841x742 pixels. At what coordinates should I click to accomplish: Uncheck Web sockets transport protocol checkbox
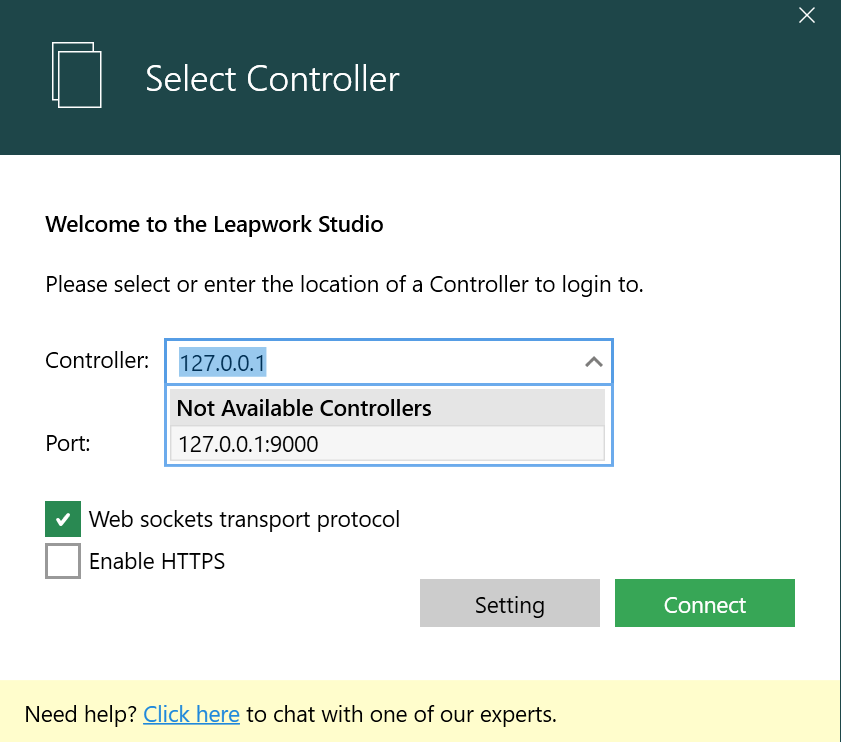63,519
